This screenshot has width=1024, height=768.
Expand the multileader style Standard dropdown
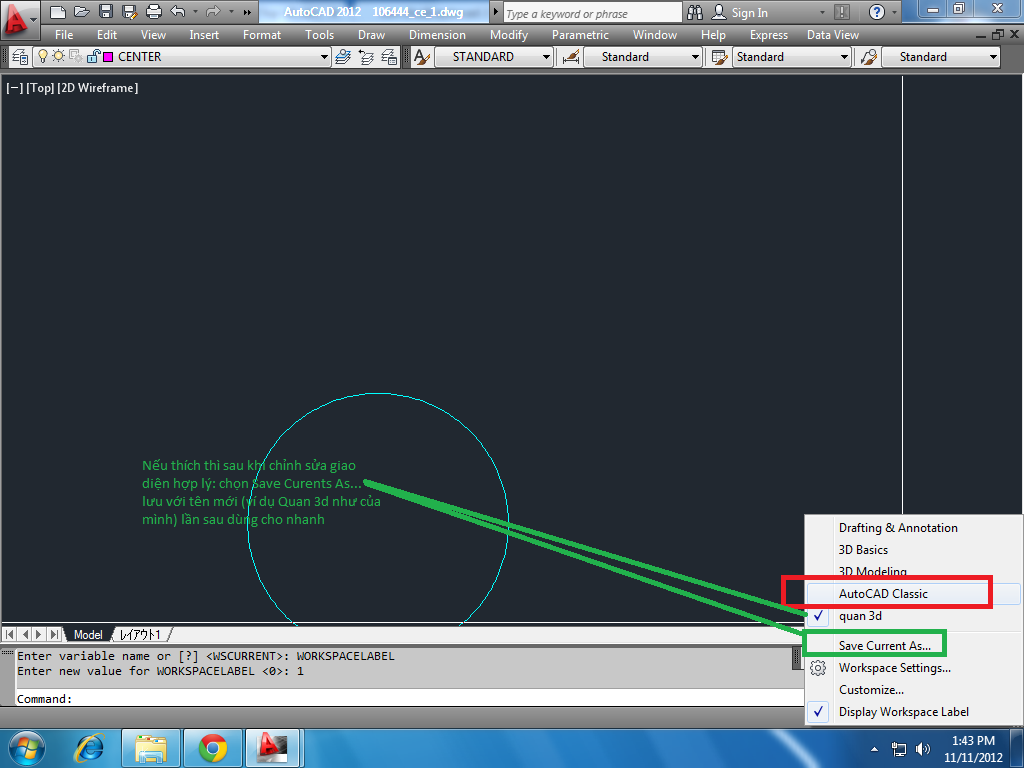pyautogui.click(x=993, y=57)
